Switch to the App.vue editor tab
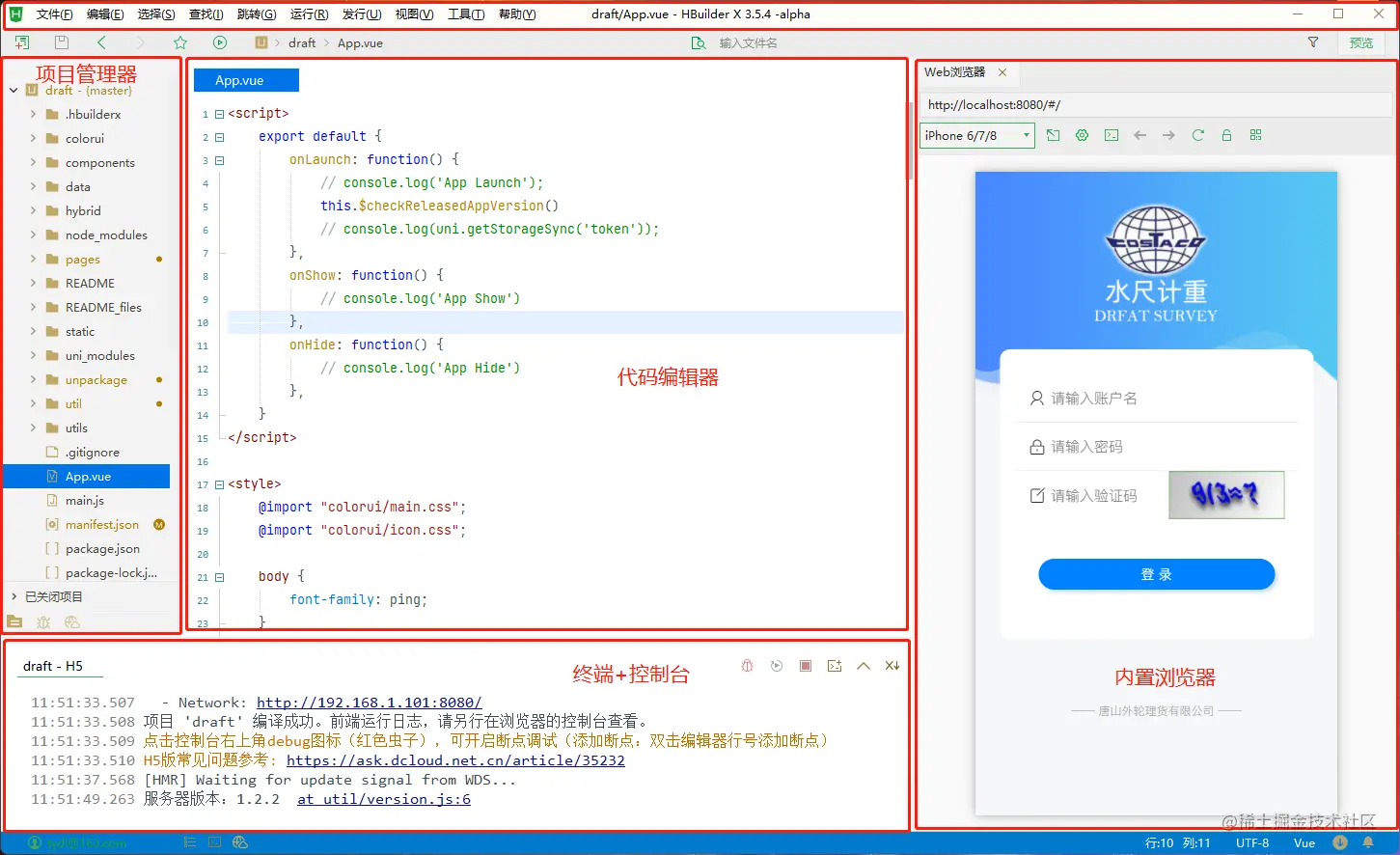Viewport: 1400px width, 855px height. 246,80
